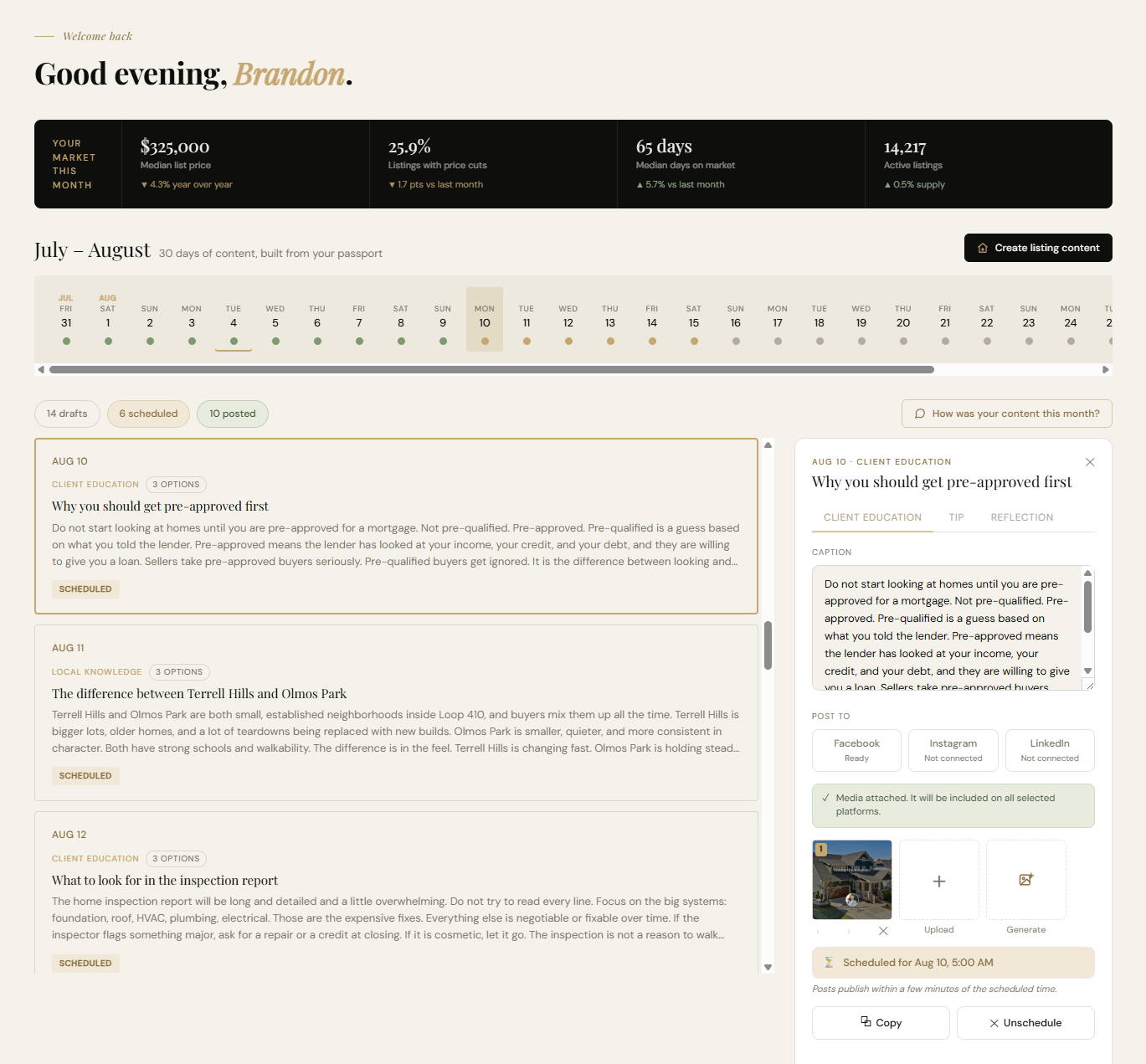This screenshot has height=1064, width=1146.
Task: Click the house icon on Create listing content
Action: (x=983, y=248)
